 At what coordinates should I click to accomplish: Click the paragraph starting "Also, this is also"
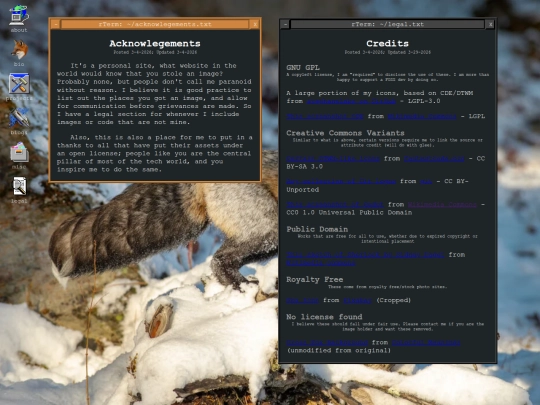tap(155, 153)
